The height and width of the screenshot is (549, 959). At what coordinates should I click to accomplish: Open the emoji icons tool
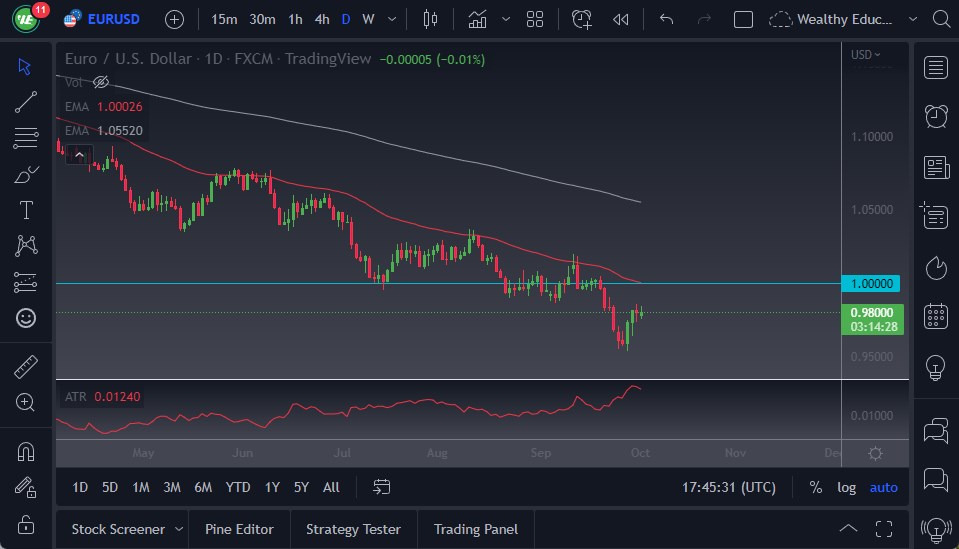click(x=26, y=318)
